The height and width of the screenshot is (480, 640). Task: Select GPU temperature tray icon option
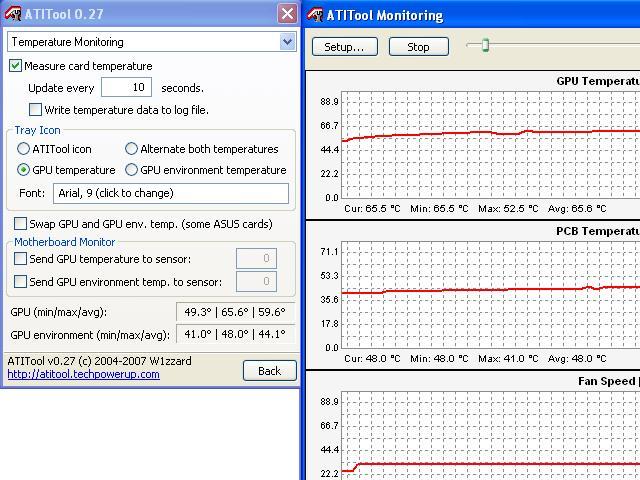23,170
